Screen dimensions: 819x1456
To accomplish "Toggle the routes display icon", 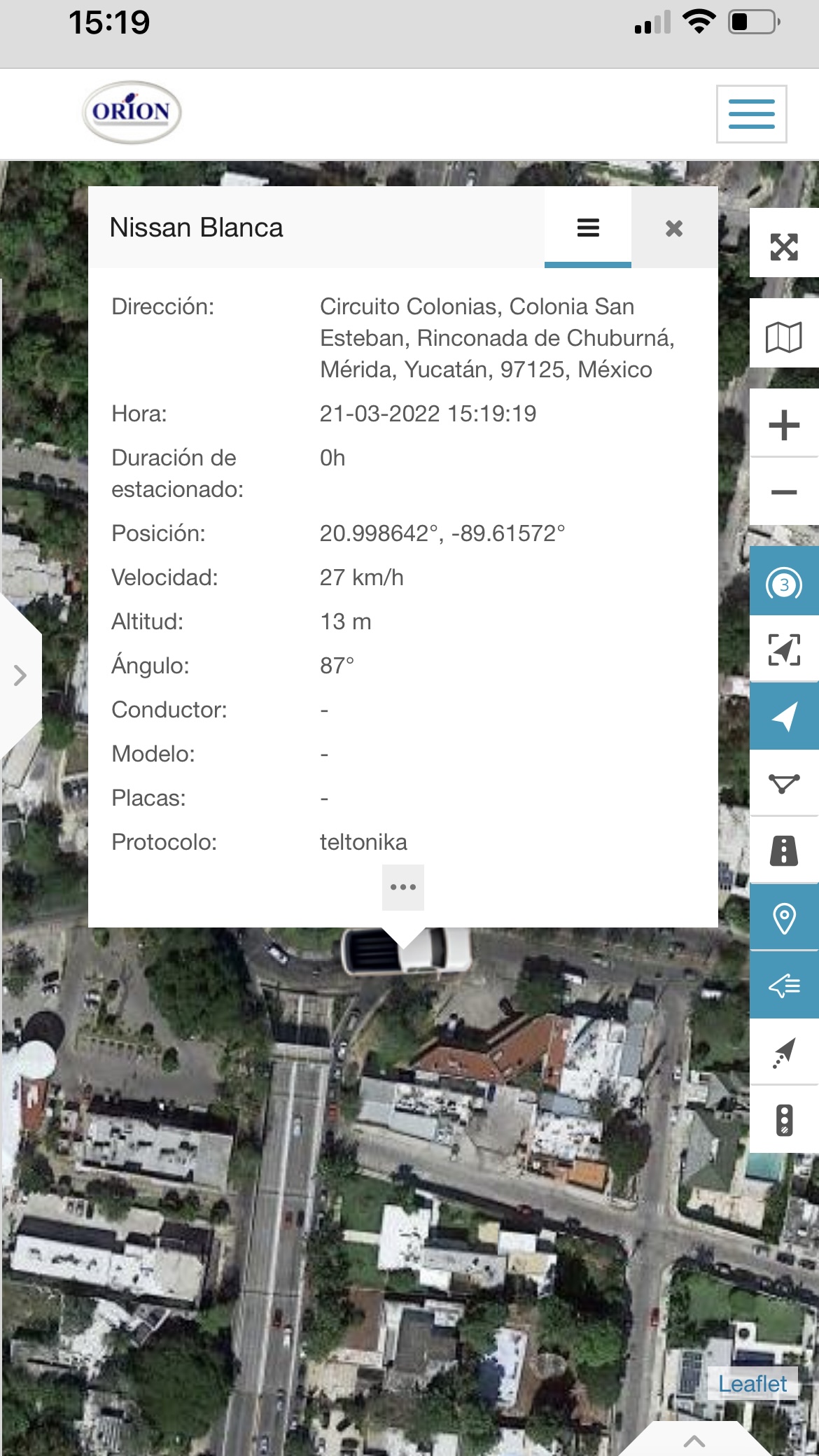I will pyautogui.click(x=784, y=783).
